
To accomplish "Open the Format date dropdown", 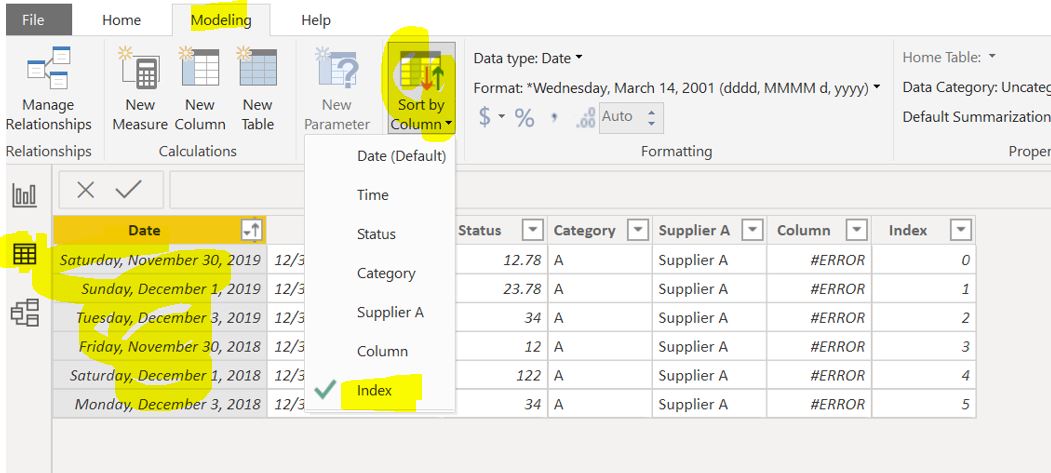I will [x=676, y=88].
